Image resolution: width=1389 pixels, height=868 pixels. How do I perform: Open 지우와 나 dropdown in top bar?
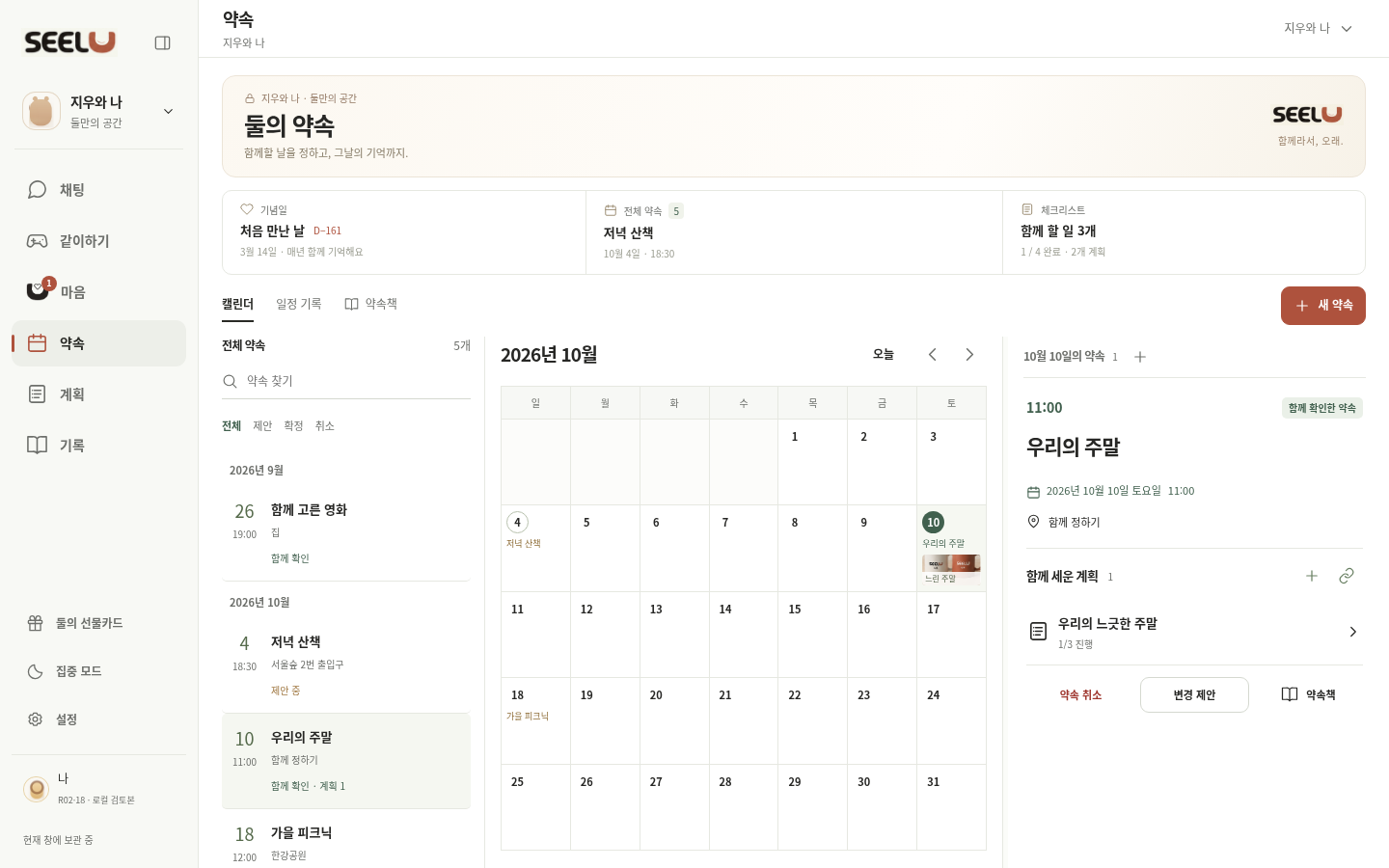click(x=1318, y=29)
